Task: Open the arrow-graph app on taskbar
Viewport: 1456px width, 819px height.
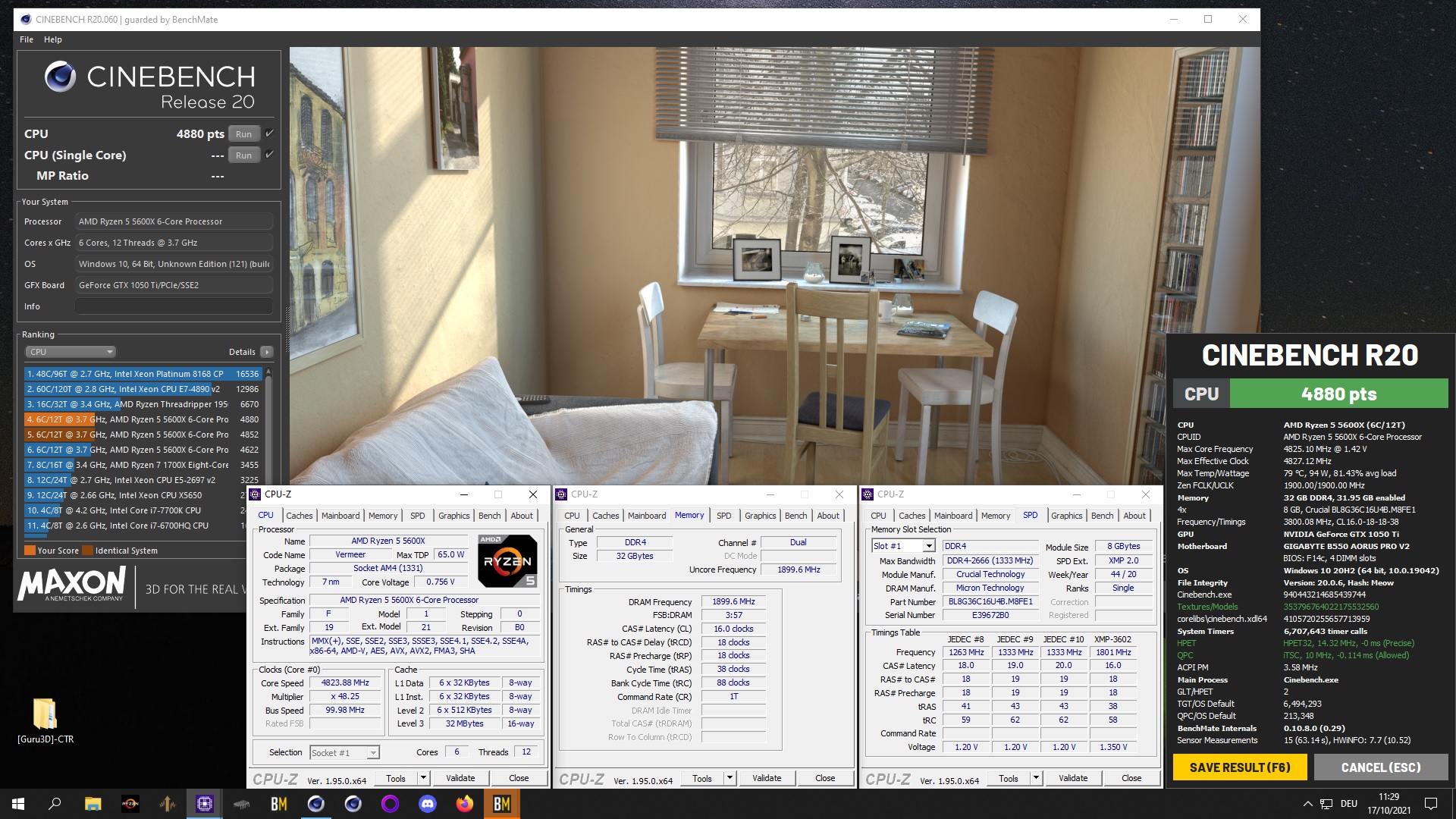Action: tap(168, 804)
